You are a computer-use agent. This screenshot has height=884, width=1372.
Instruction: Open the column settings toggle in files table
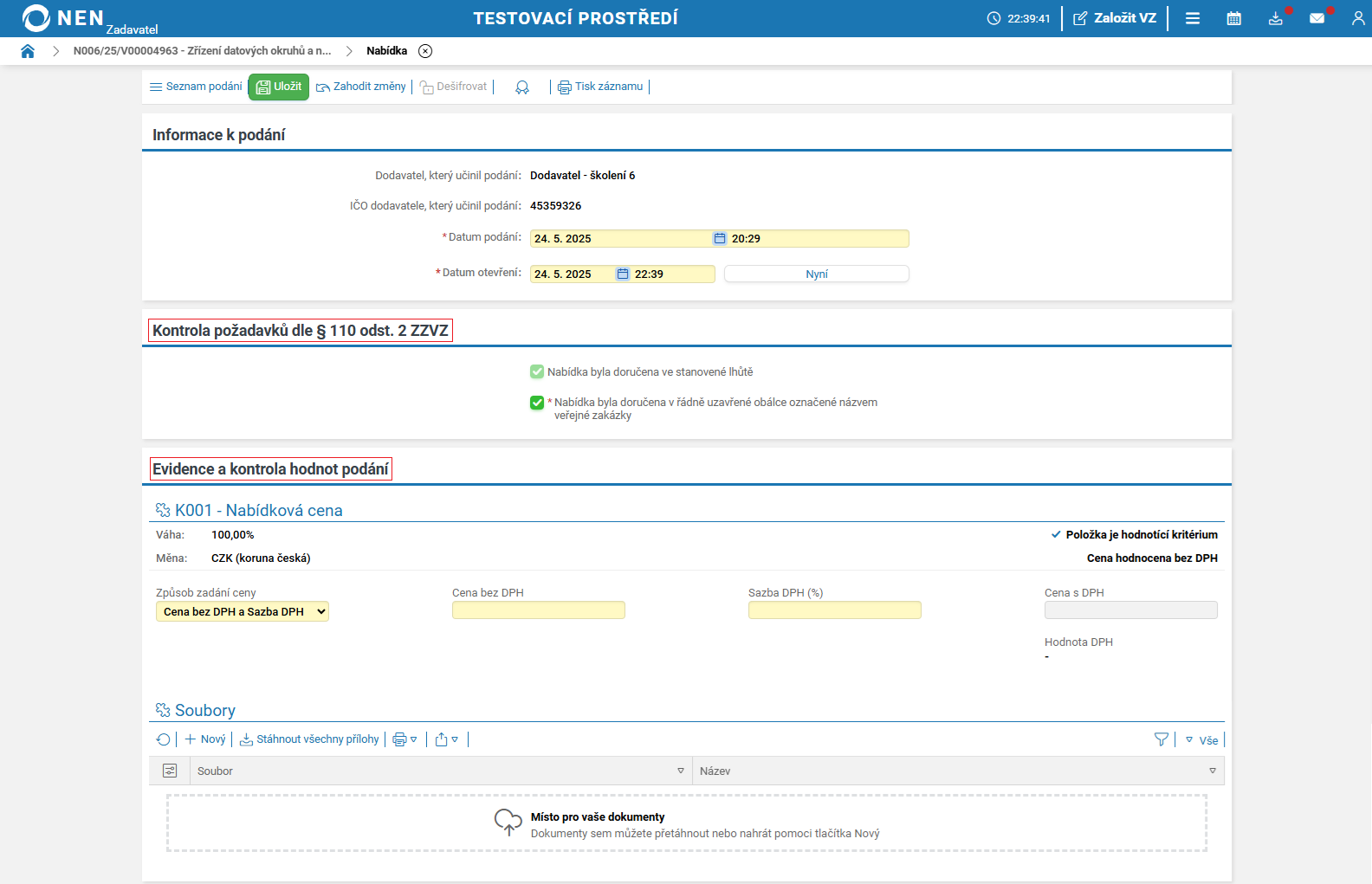coord(170,771)
